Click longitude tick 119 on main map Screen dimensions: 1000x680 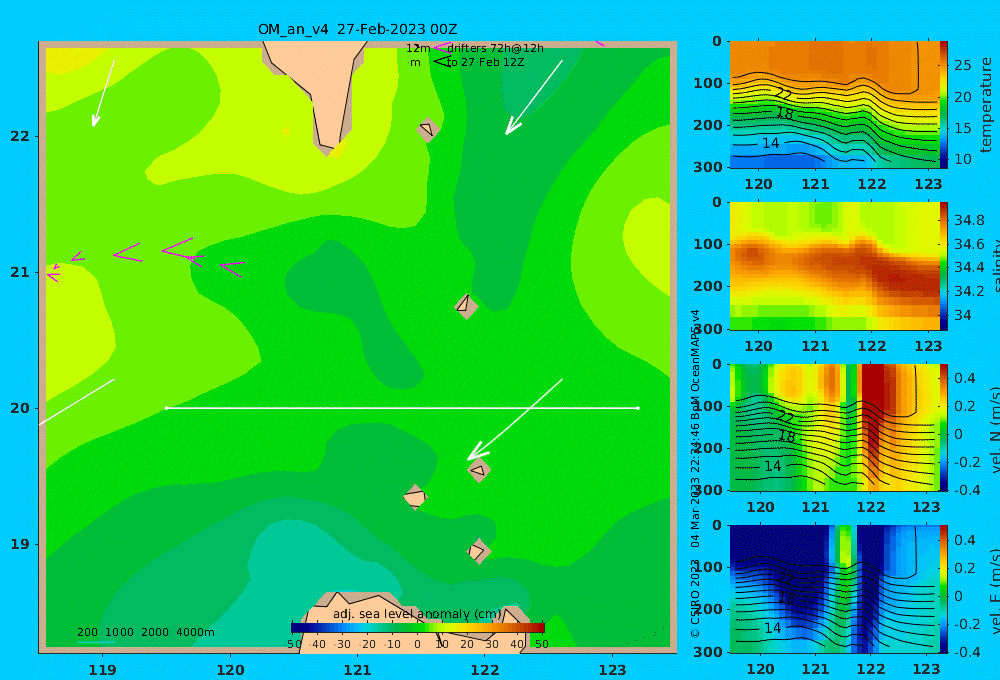102,670
